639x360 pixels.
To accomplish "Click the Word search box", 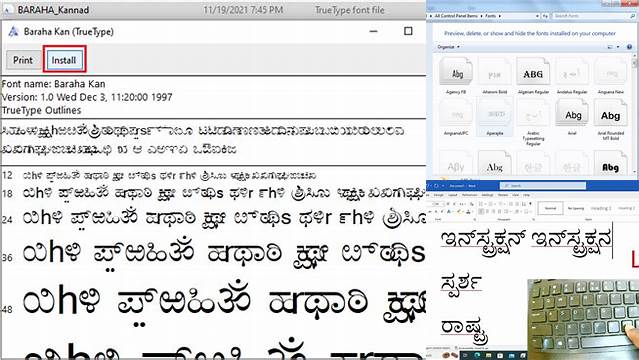I will point(542,186).
